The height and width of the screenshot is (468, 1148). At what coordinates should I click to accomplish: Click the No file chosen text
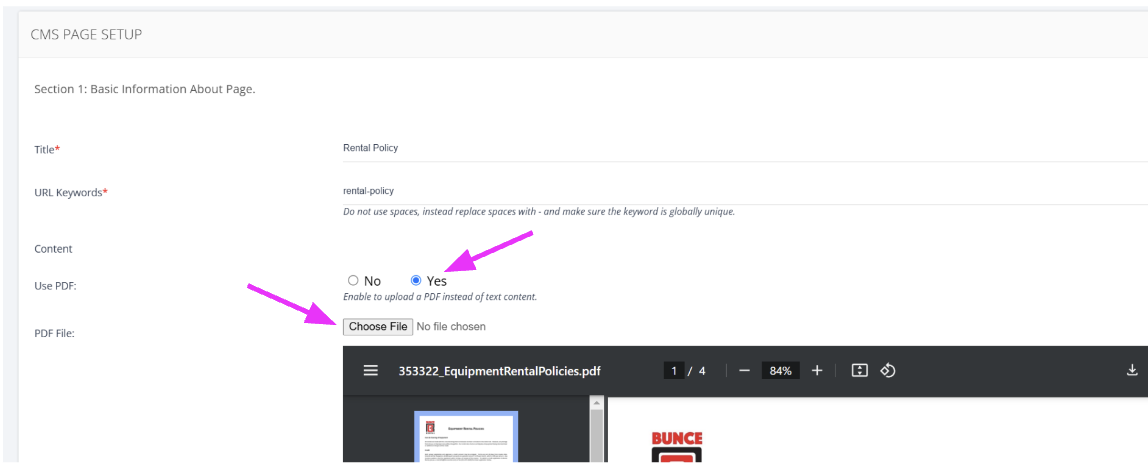450,327
